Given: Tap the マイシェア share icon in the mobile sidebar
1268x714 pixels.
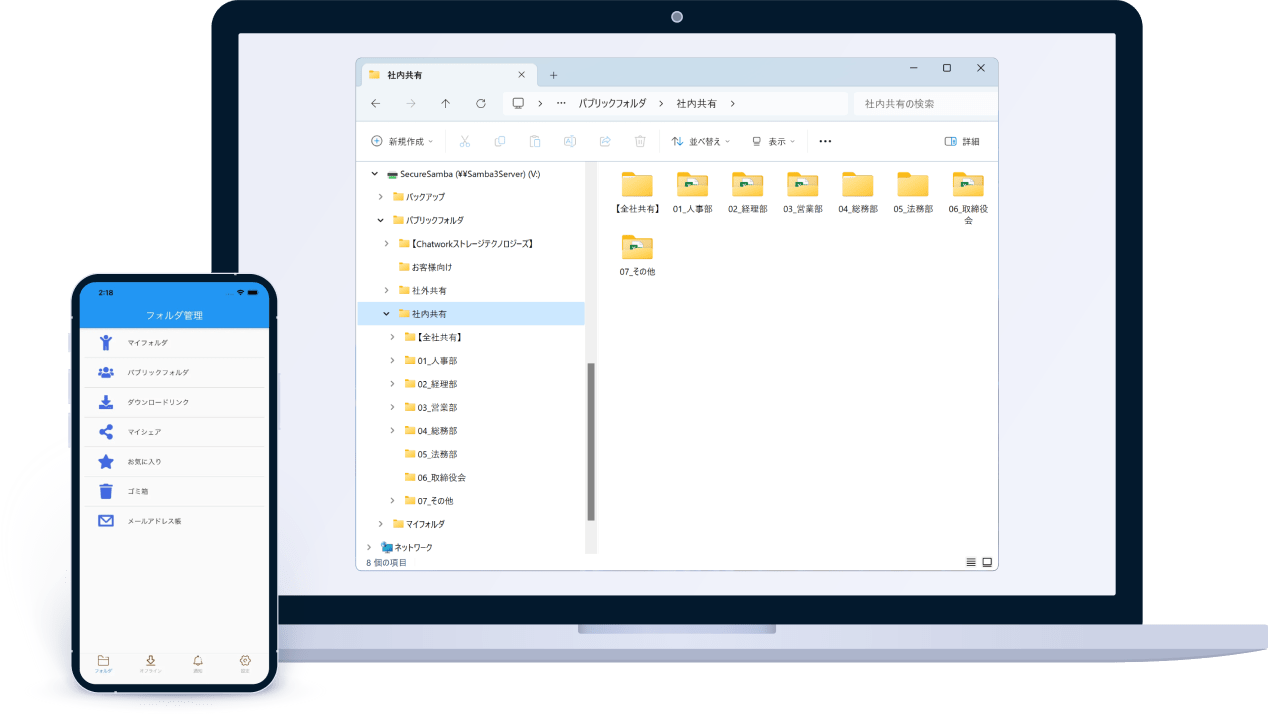Looking at the screenshot, I should point(105,431).
